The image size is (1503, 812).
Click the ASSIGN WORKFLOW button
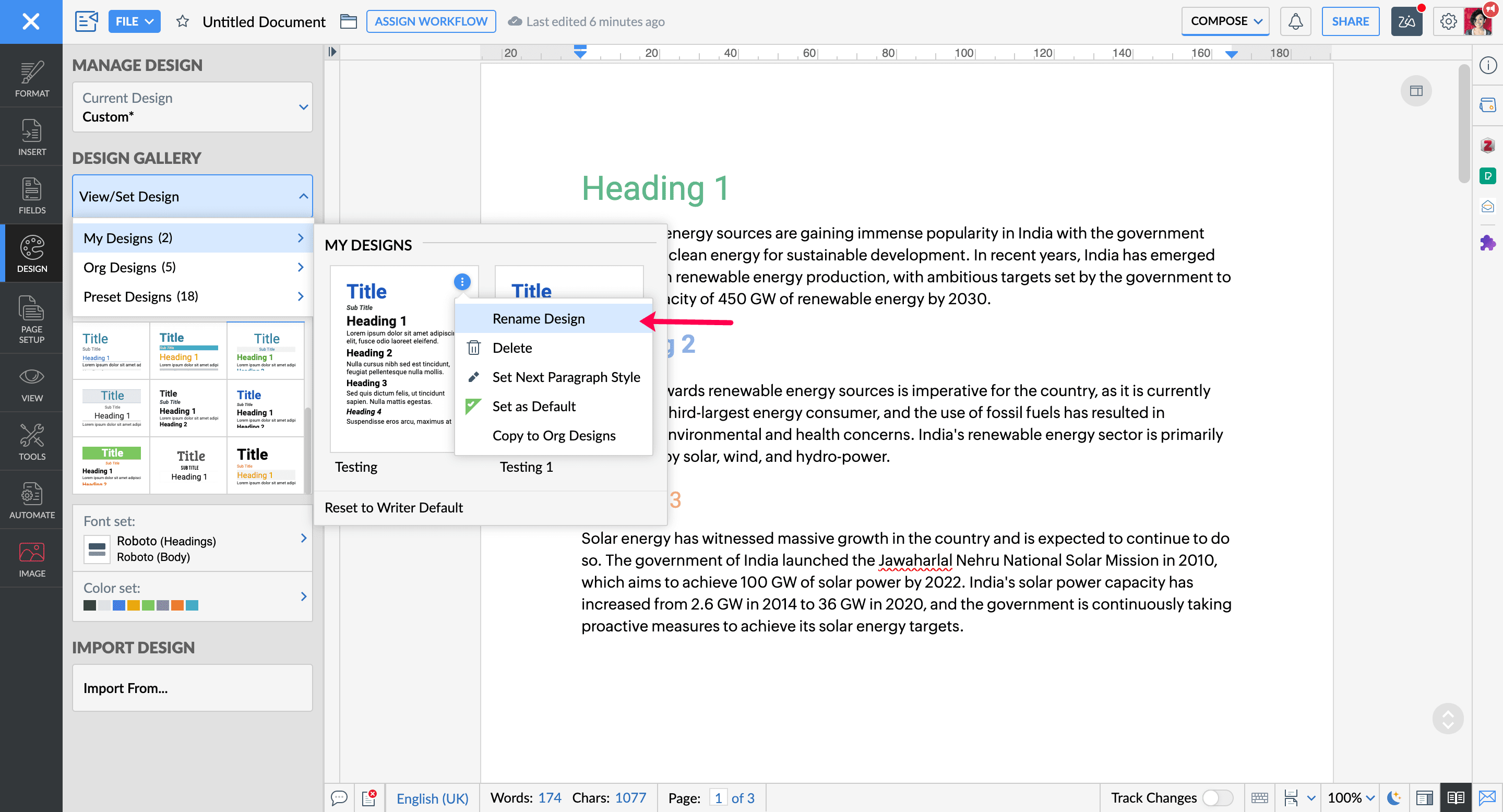coord(431,21)
